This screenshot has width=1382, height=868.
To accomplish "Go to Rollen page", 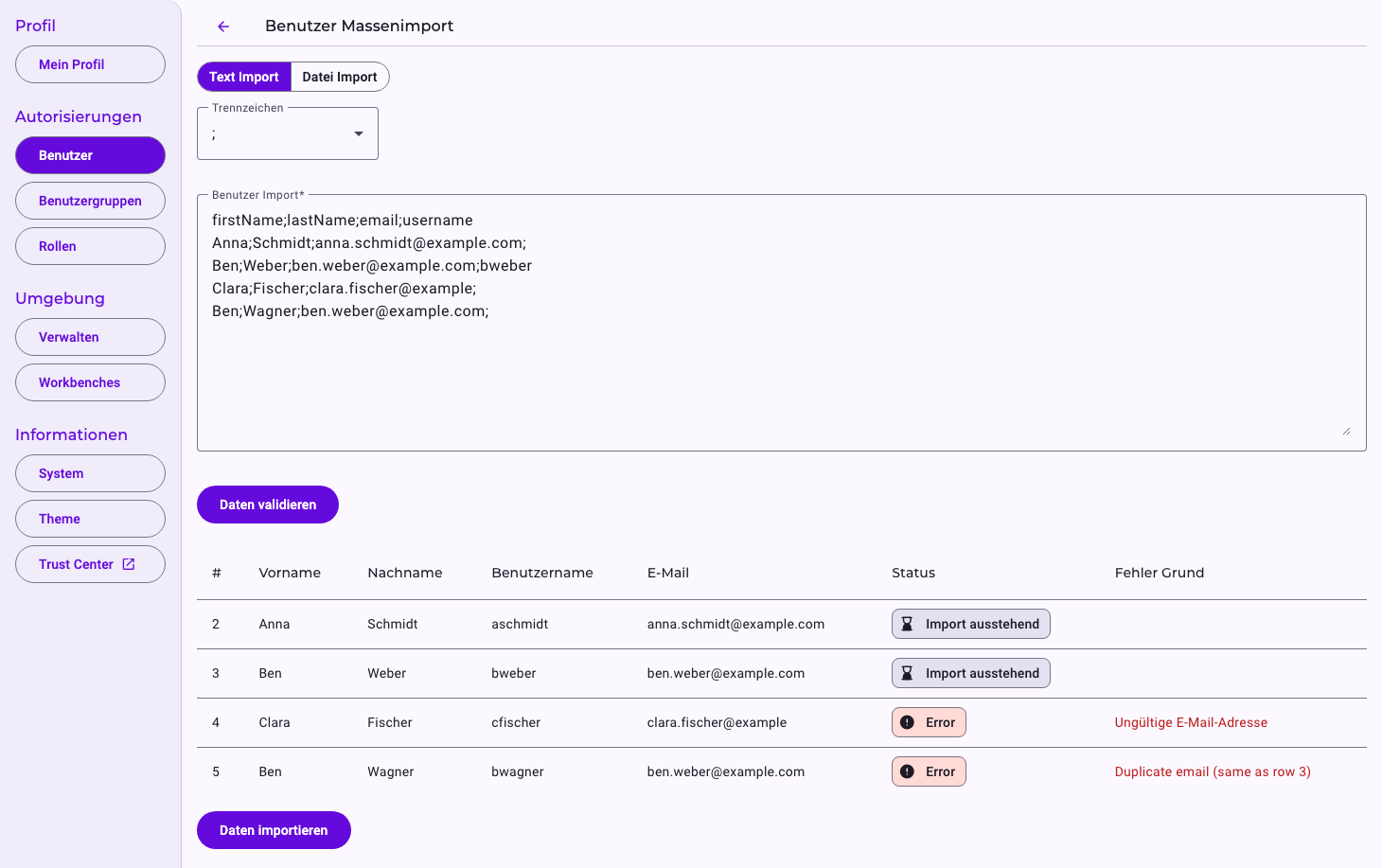I will point(90,246).
